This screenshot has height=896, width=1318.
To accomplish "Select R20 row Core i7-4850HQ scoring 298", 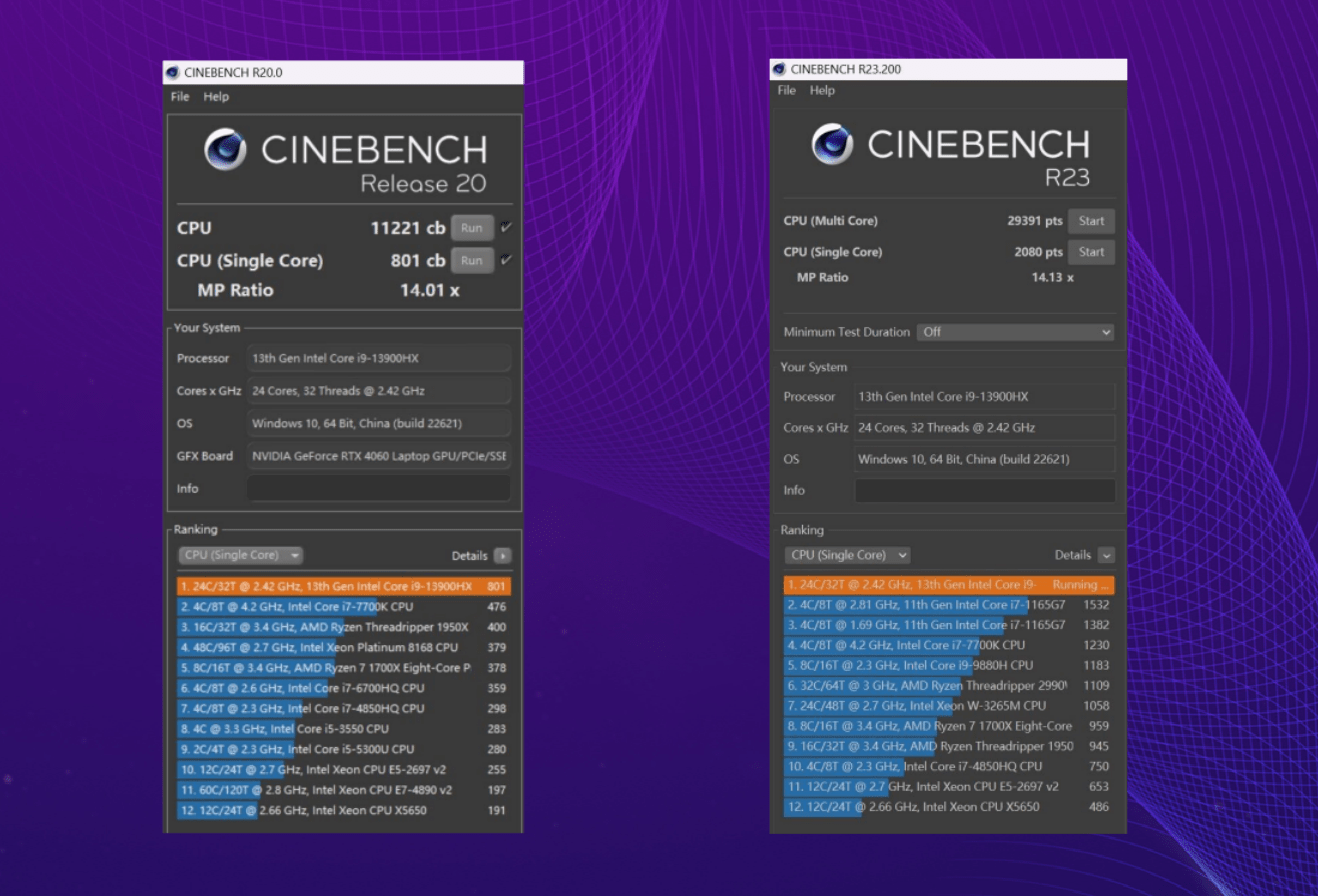I will (344, 708).
